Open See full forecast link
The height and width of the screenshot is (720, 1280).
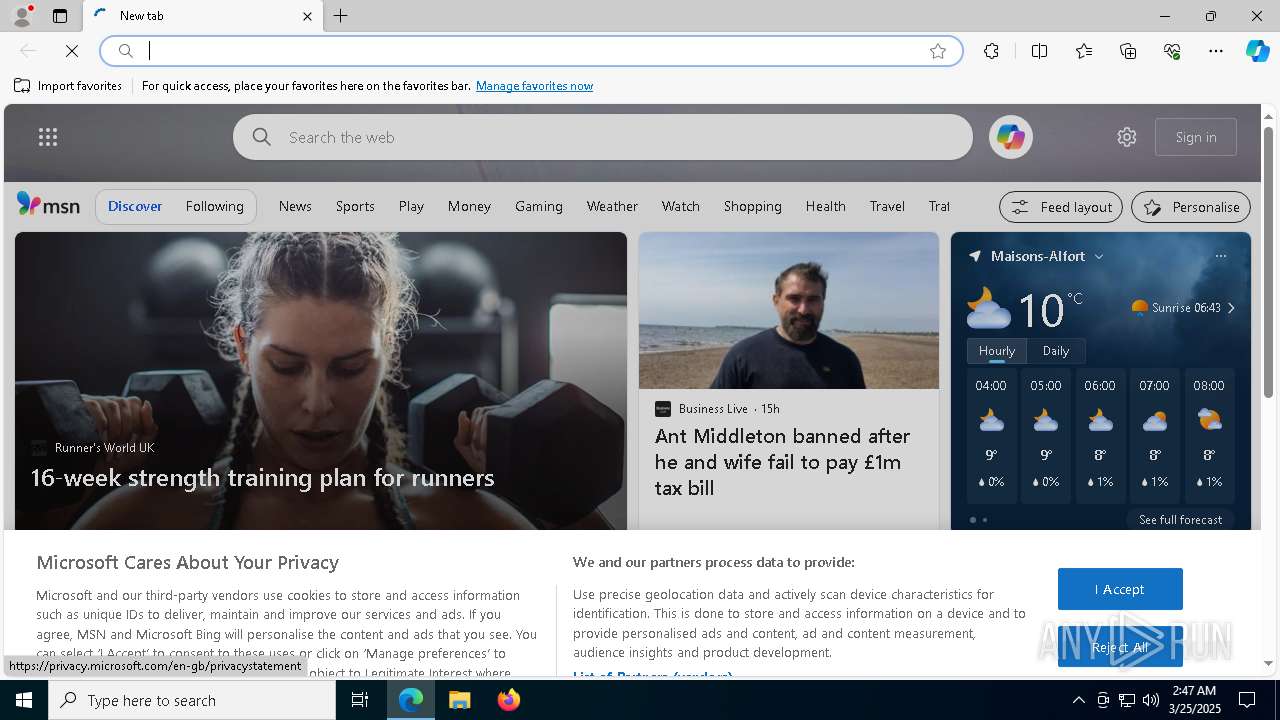[1180, 520]
